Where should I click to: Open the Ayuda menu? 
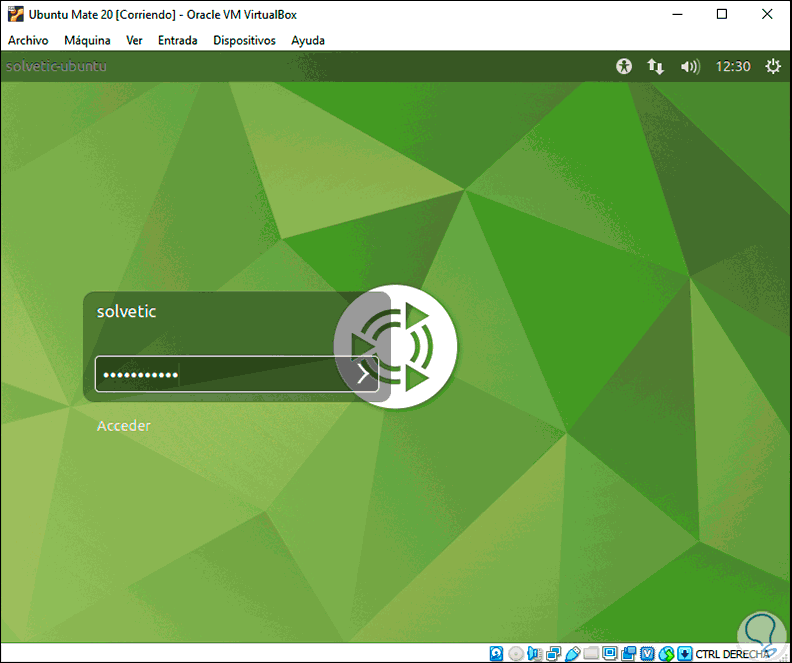point(308,40)
